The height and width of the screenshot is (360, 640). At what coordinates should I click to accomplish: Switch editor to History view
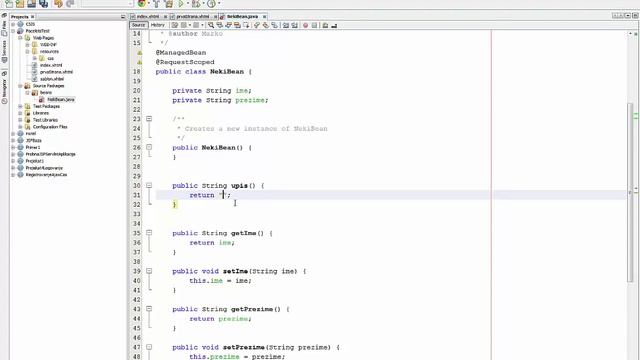tap(158, 25)
